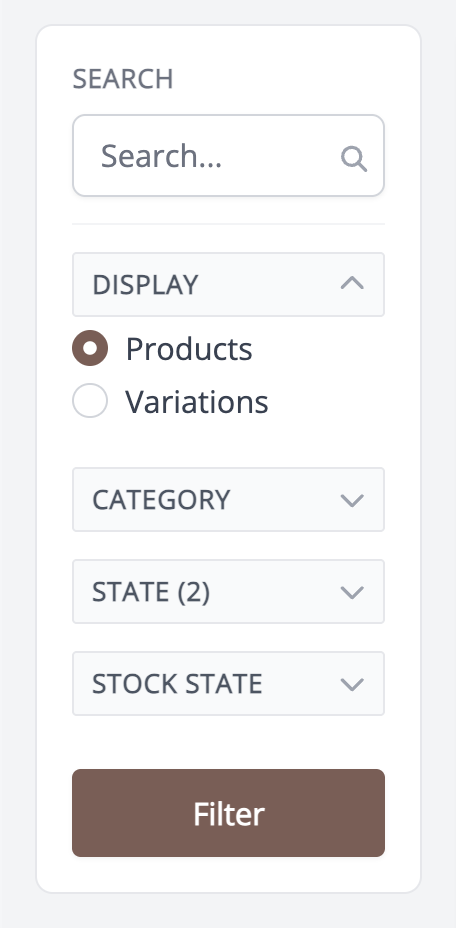Apply filters via the Filter button label
The image size is (456, 928).
229,814
